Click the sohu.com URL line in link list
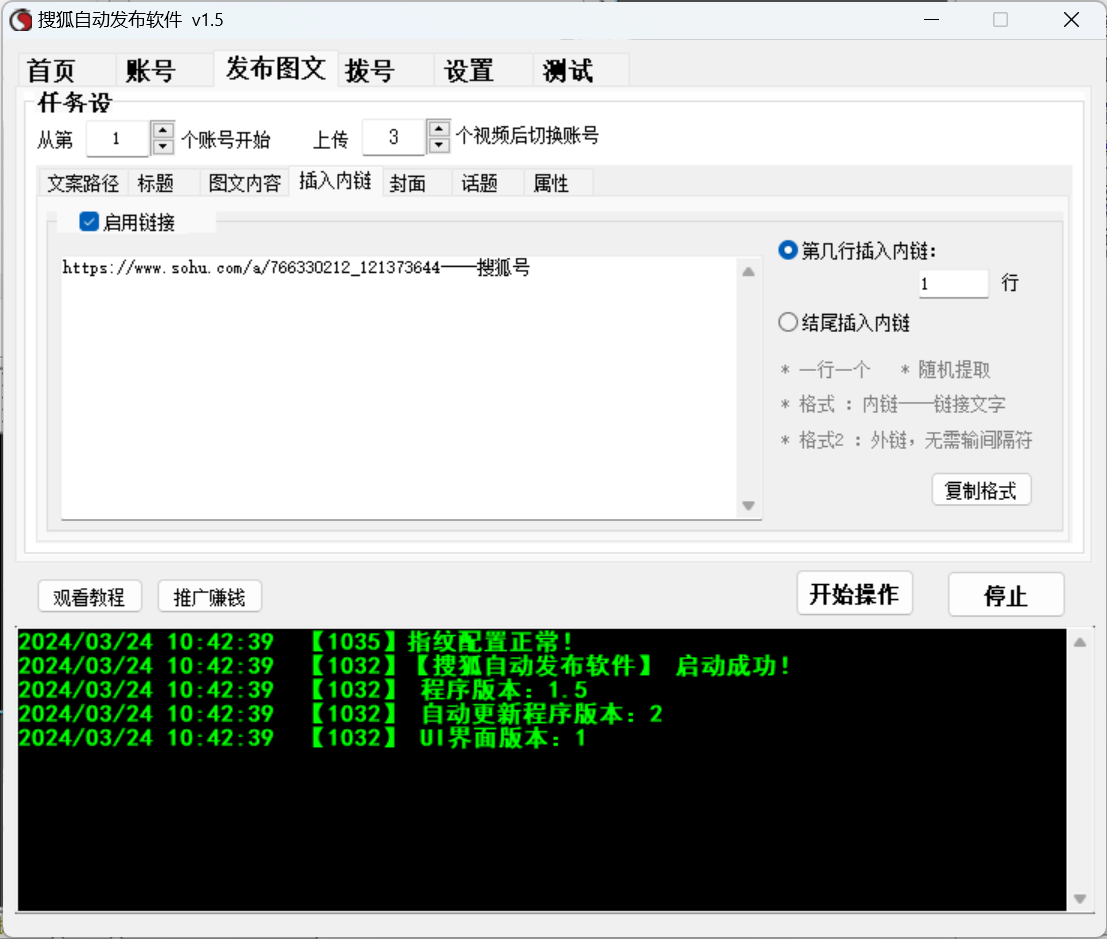This screenshot has height=939, width=1107. coord(296,268)
